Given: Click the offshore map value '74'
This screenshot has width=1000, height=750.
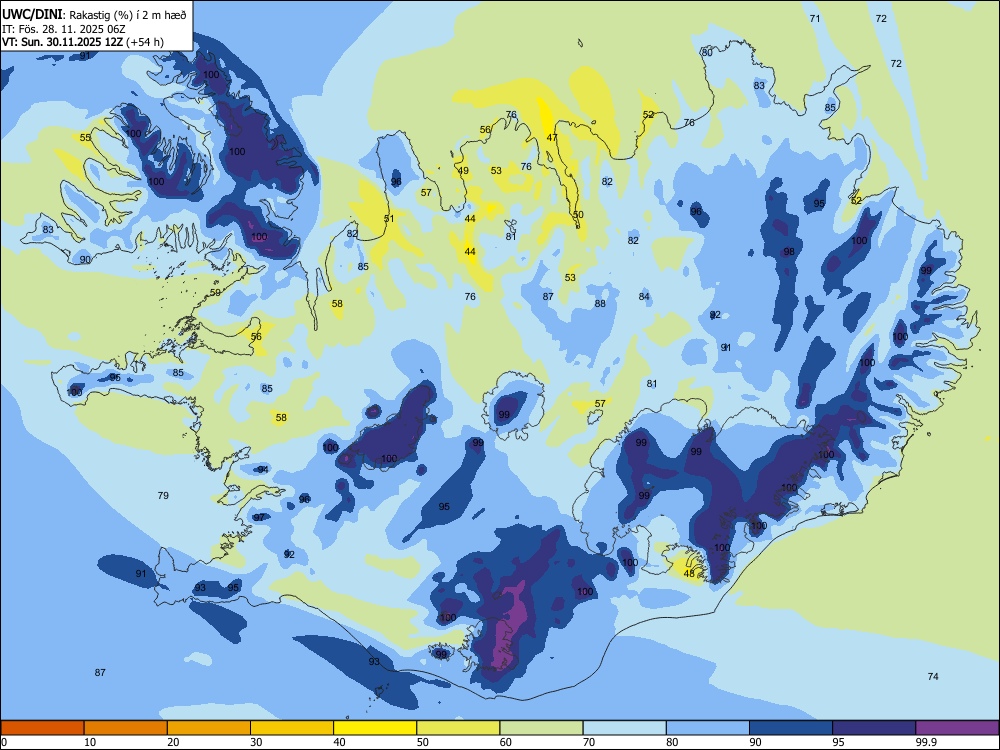Looking at the screenshot, I should (x=933, y=676).
